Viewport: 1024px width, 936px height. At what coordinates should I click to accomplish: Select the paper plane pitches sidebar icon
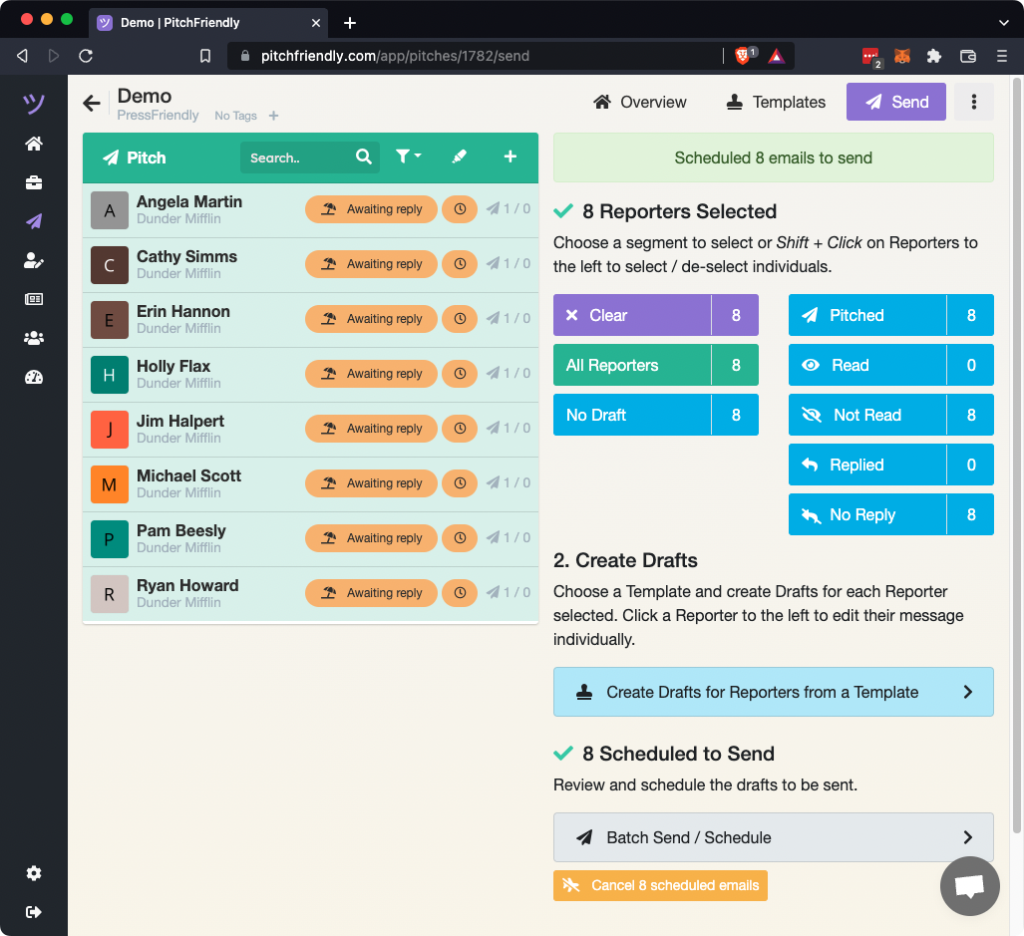click(34, 221)
